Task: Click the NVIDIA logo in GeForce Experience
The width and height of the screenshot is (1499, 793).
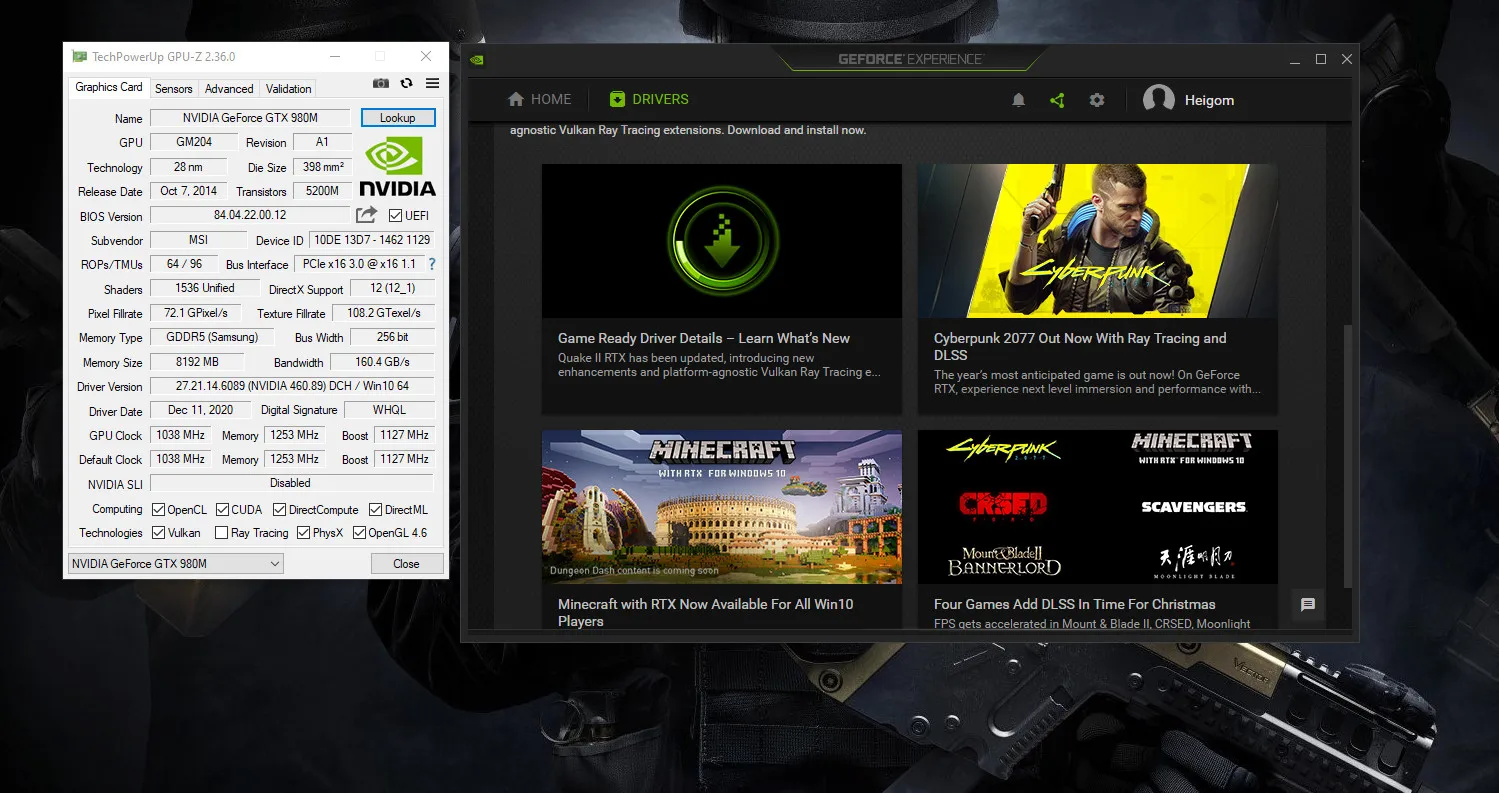Action: coord(478,59)
